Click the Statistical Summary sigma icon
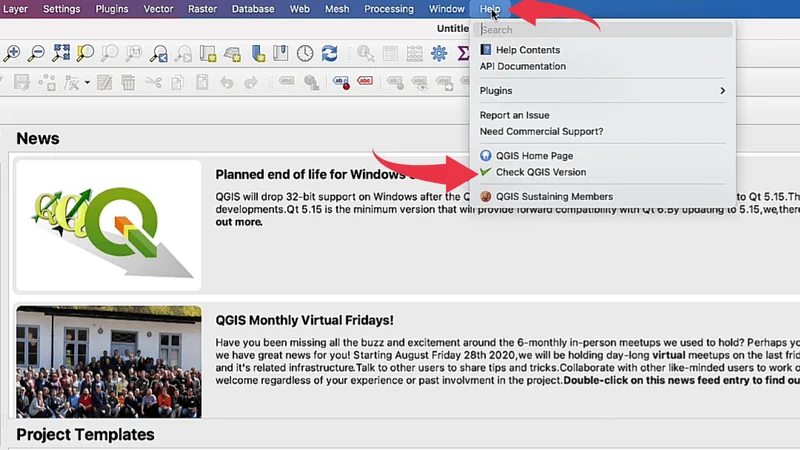This screenshot has height=450, width=800. (463, 53)
